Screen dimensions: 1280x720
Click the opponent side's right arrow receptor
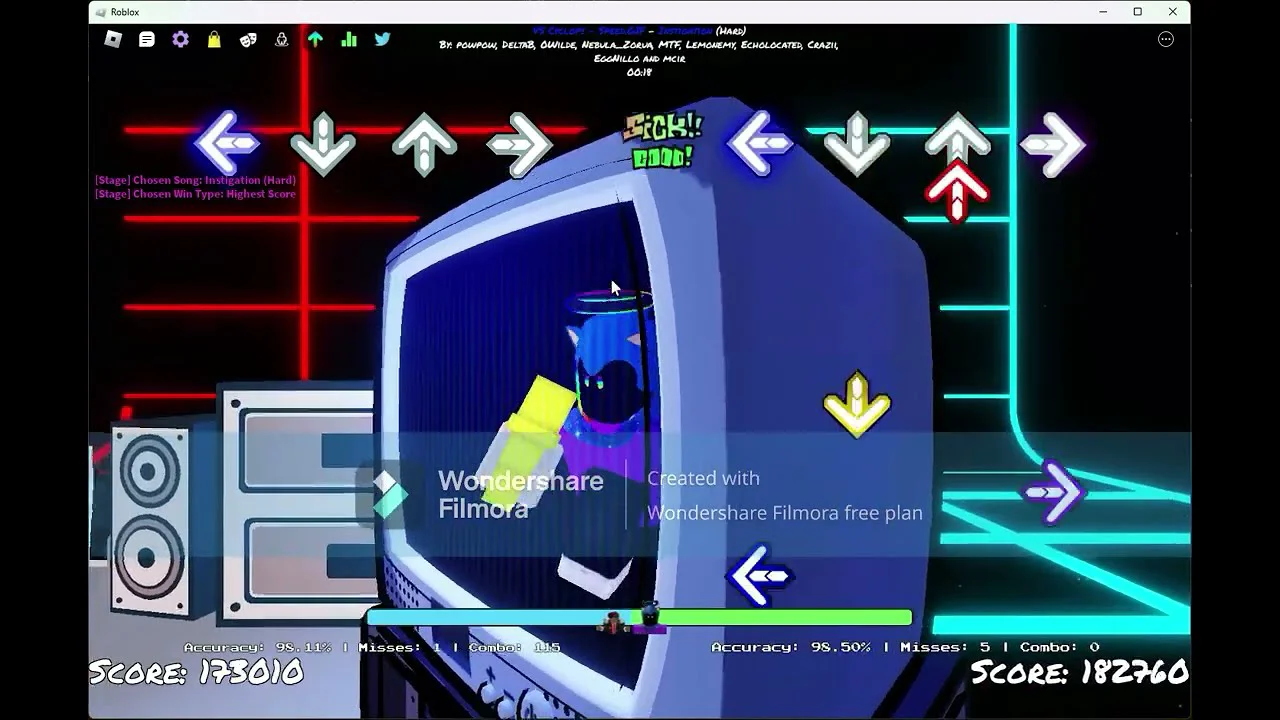(x=520, y=144)
